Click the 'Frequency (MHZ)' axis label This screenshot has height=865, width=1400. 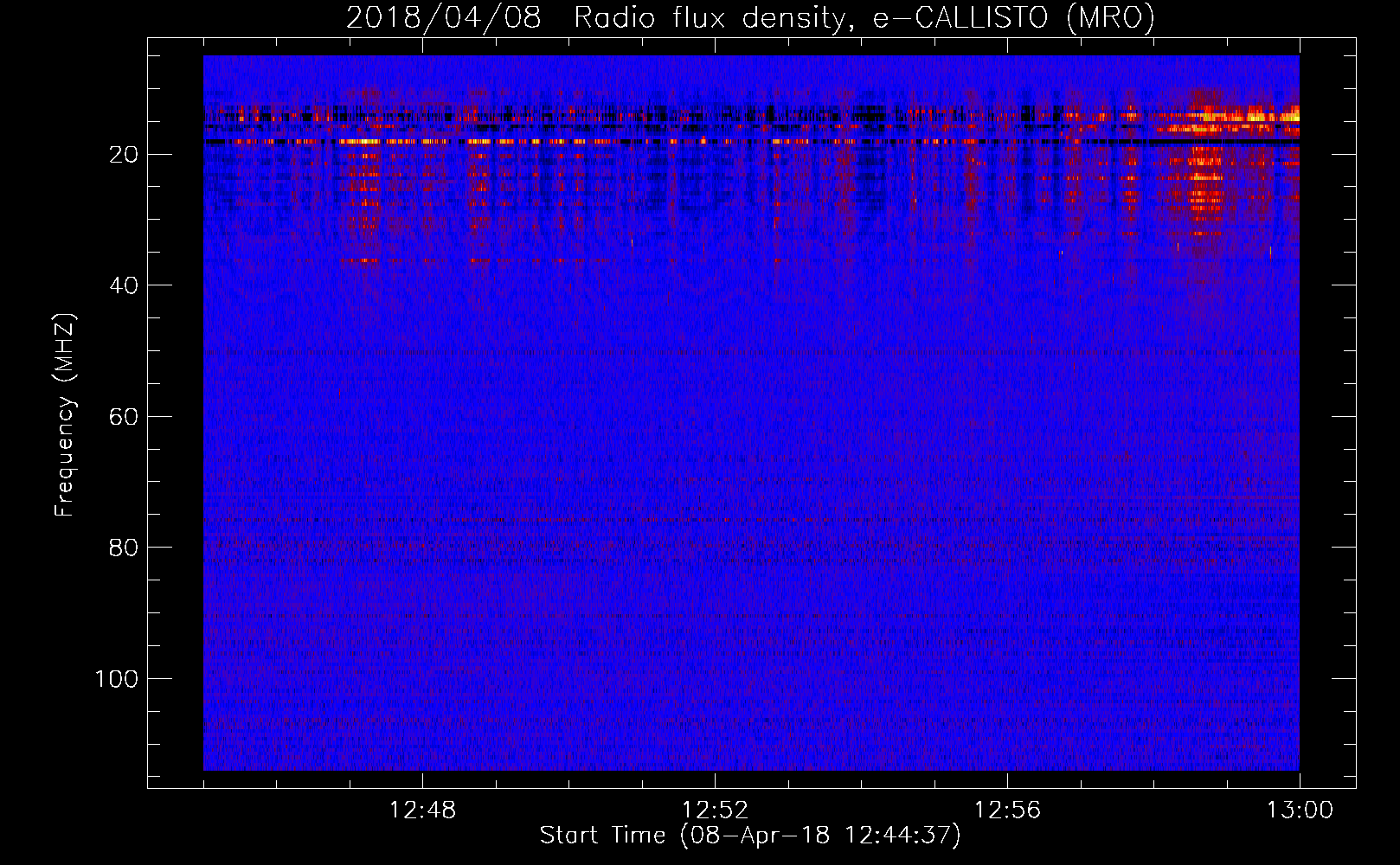point(65,414)
